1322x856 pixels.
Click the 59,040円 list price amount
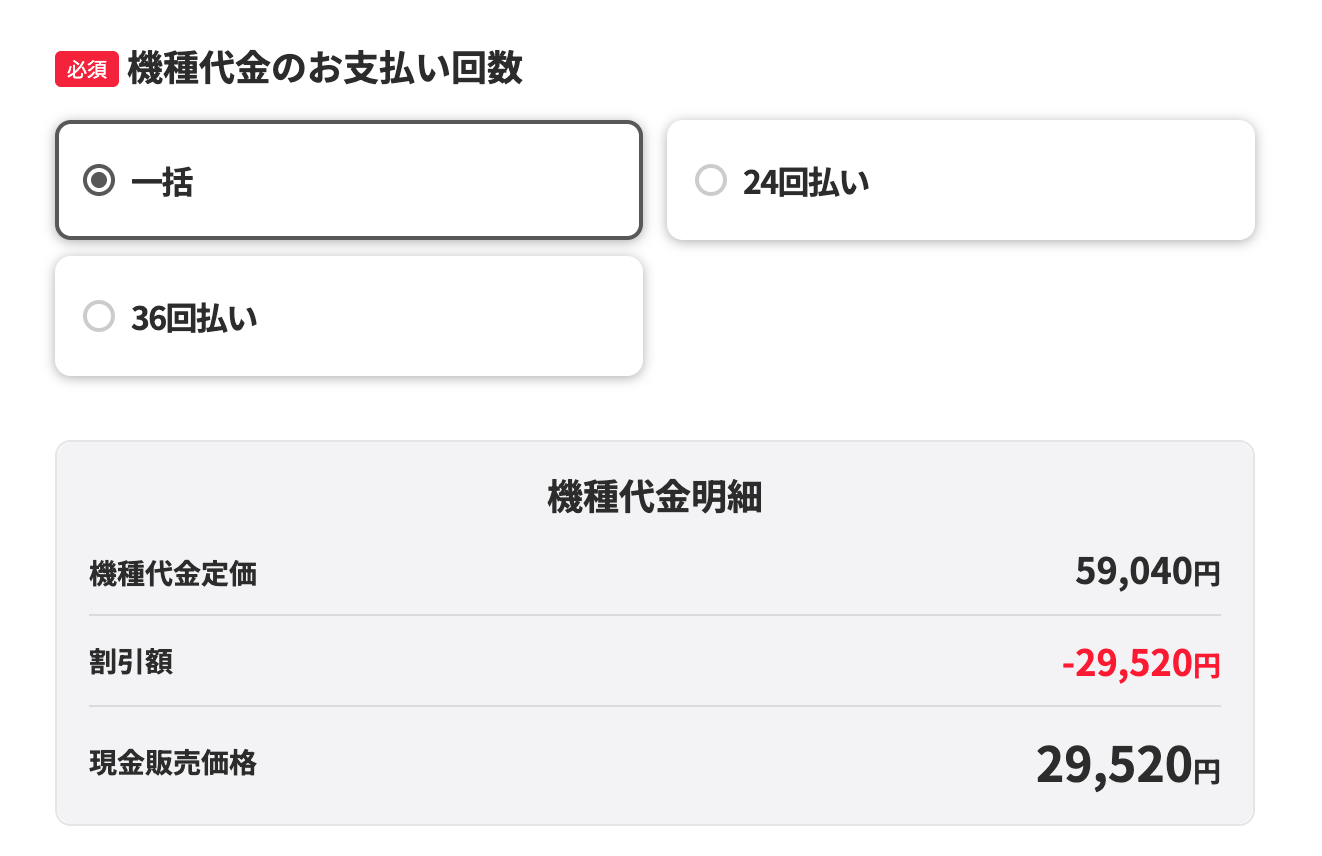point(1148,572)
